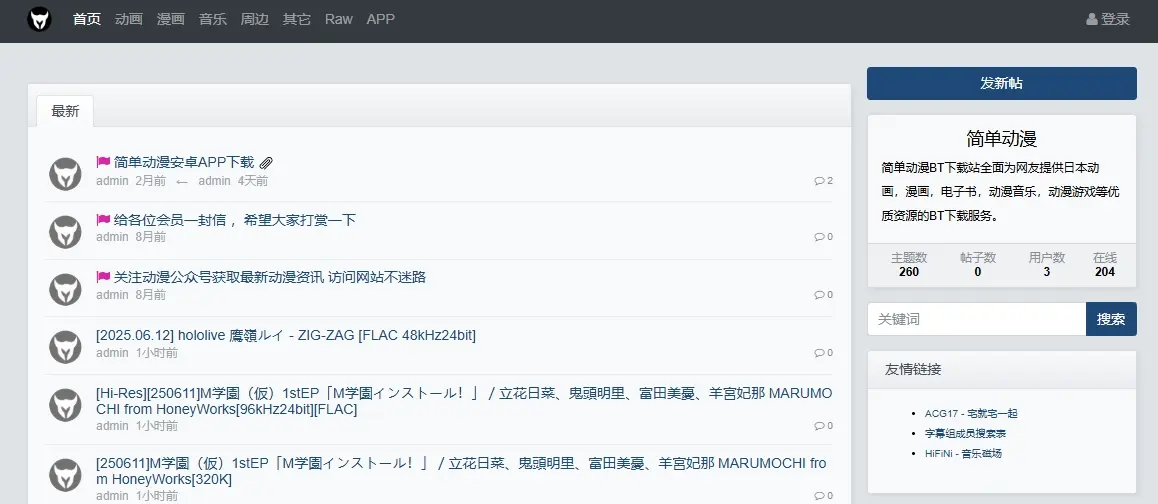Screen dimensions: 1158x504
Task: Open the hololive 鷹嶺ルイ ZIG-ZAG thread
Action: click(x=286, y=336)
